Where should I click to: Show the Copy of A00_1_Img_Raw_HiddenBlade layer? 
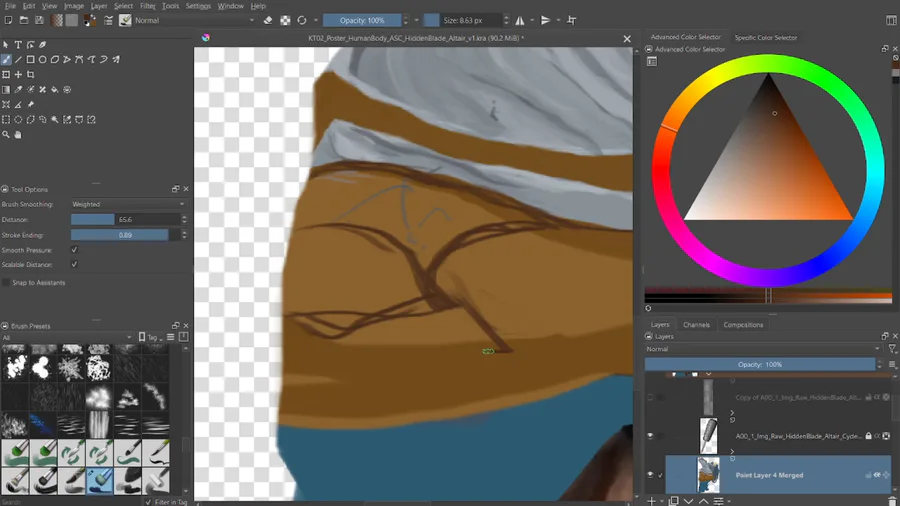point(650,397)
